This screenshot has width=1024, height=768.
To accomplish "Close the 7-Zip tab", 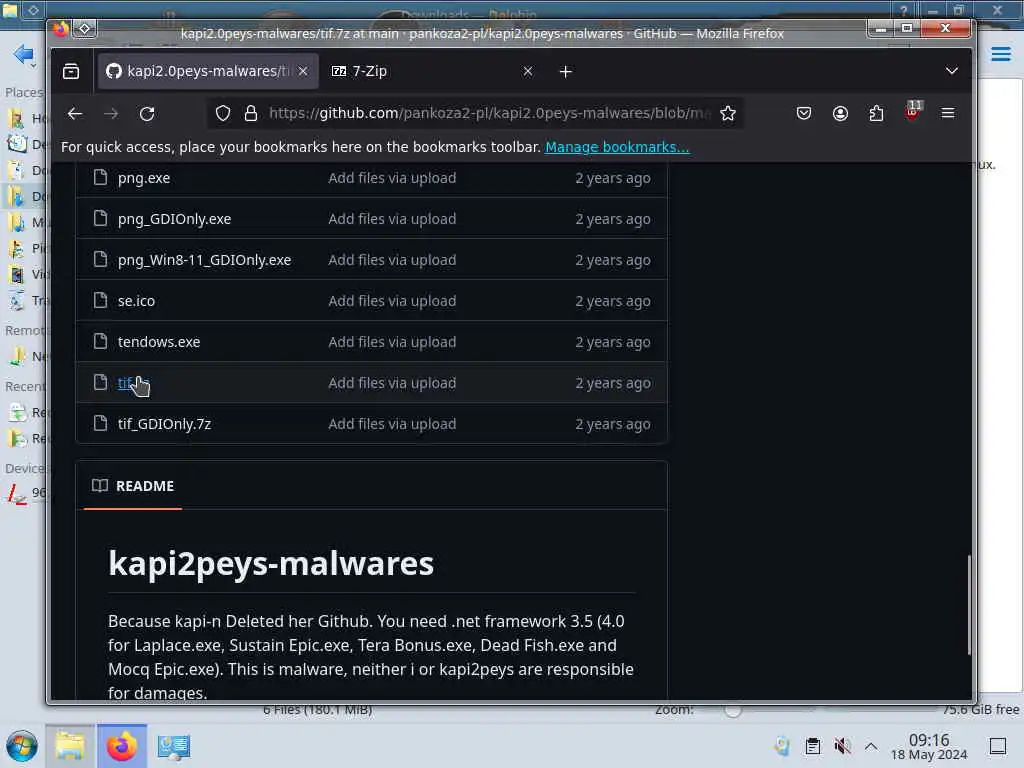I will [x=528, y=71].
